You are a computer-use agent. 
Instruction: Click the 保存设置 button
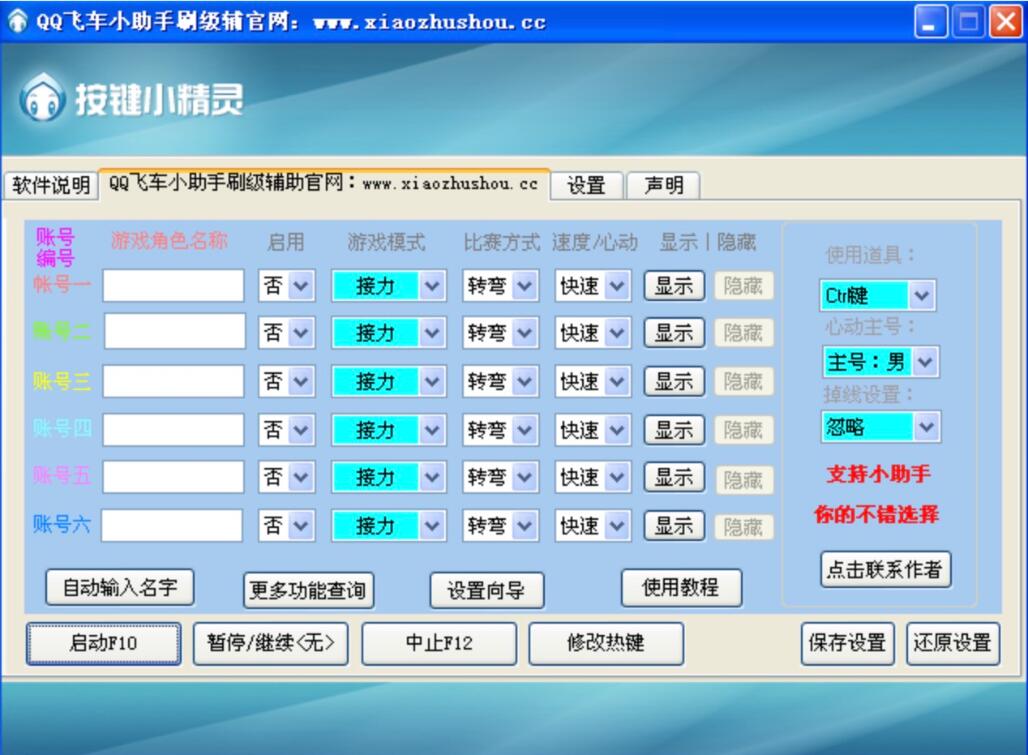point(847,644)
